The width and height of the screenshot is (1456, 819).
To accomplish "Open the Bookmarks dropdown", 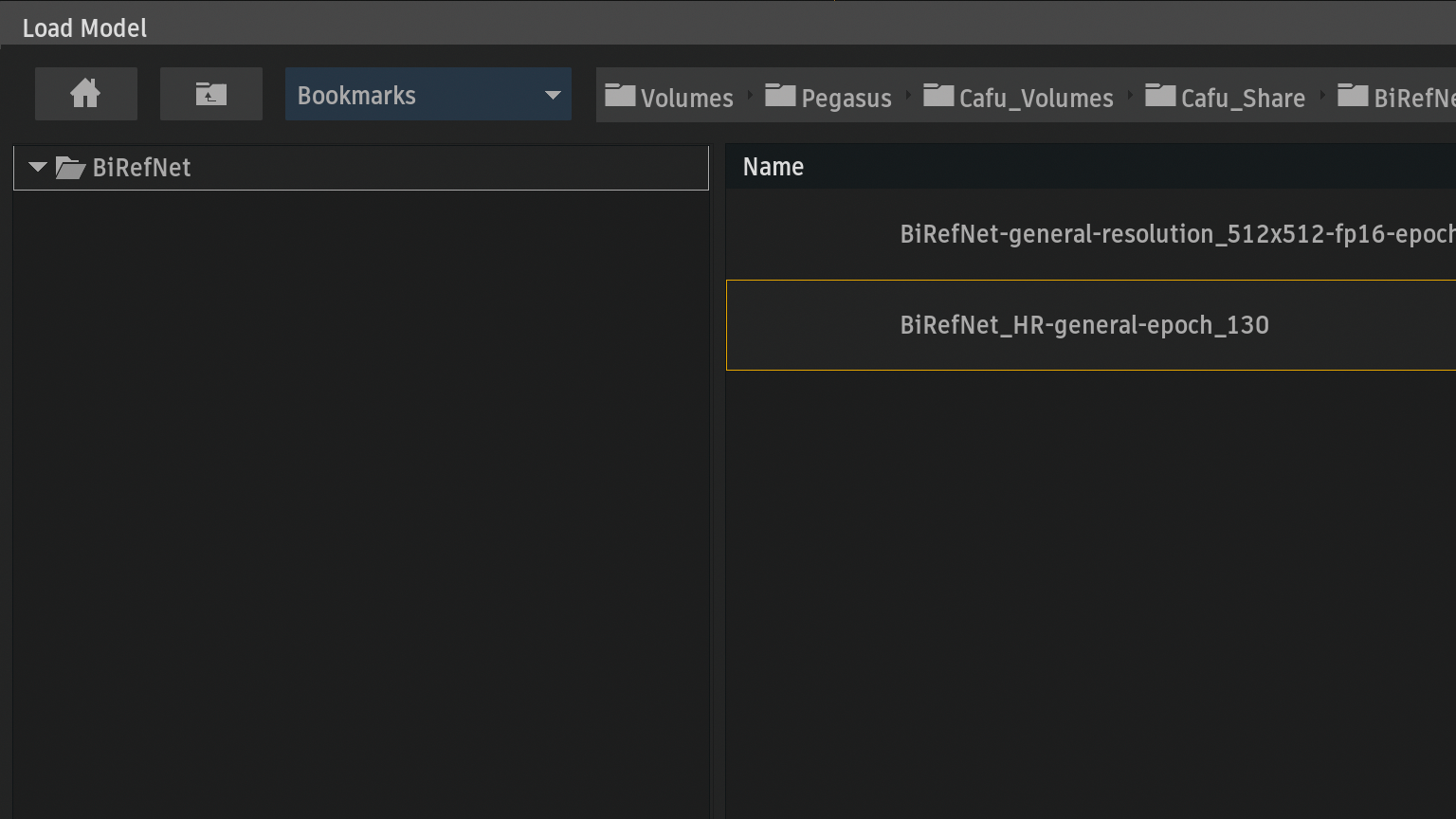I will point(428,95).
